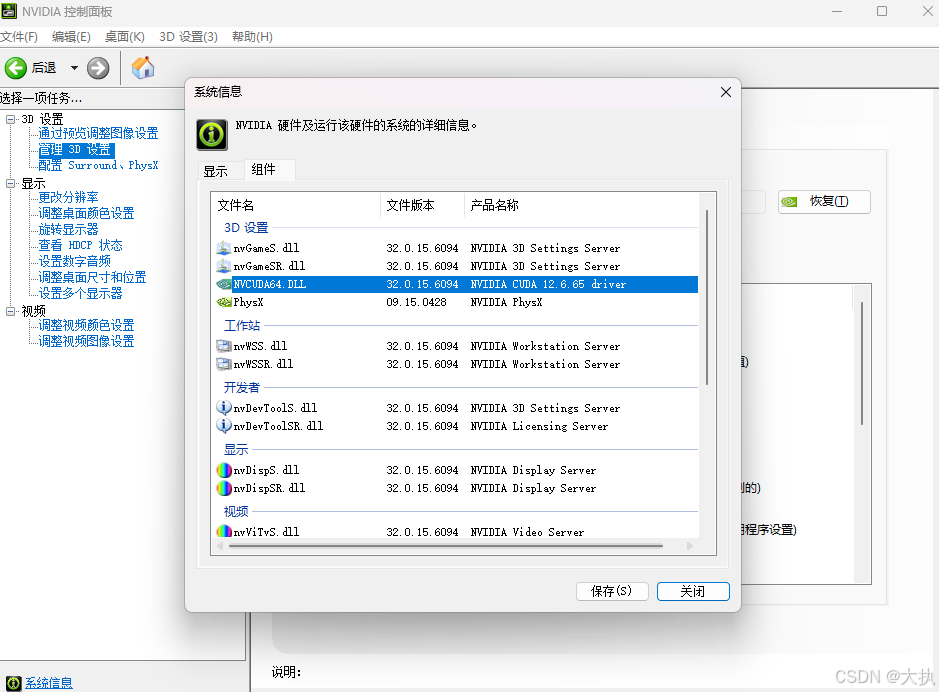Click the NVIDIA logo on 恢复 button
The width and height of the screenshot is (939, 692).
tap(789, 202)
